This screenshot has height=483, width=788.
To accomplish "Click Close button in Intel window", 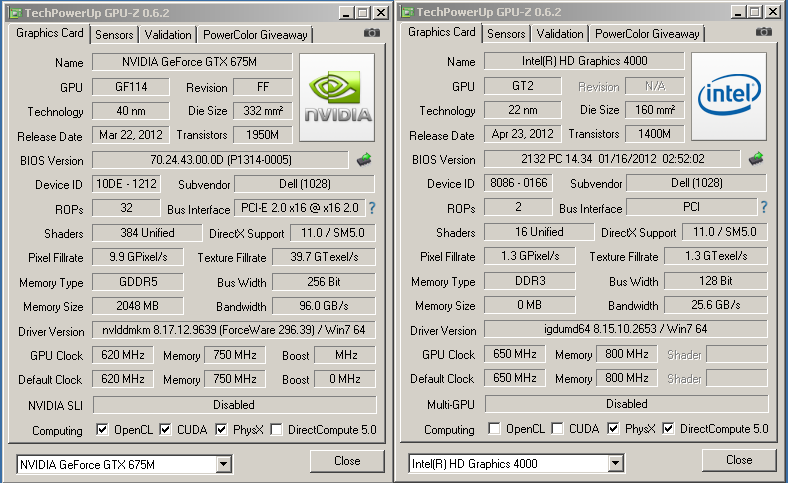I will coord(739,460).
